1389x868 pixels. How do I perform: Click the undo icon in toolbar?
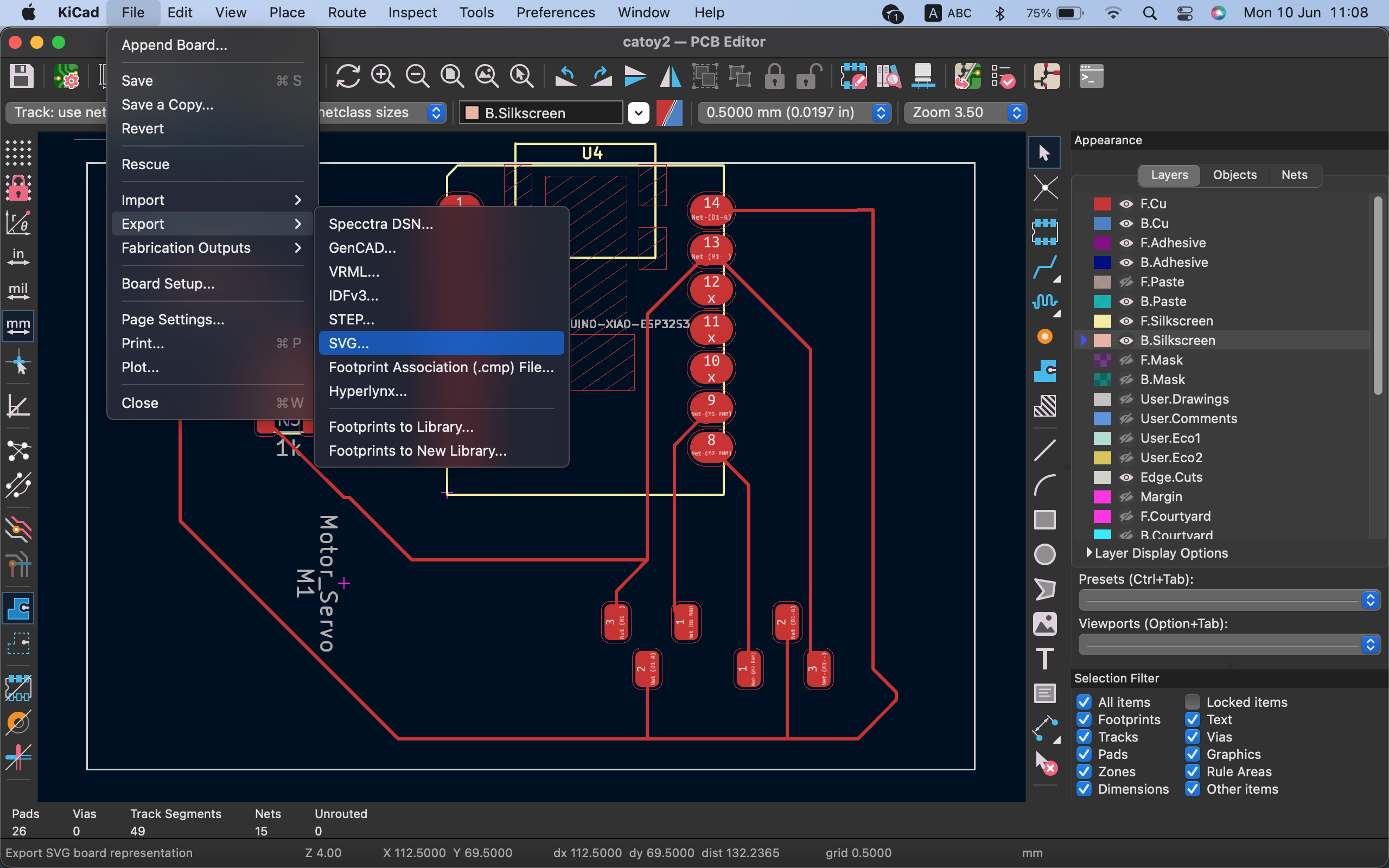point(564,78)
